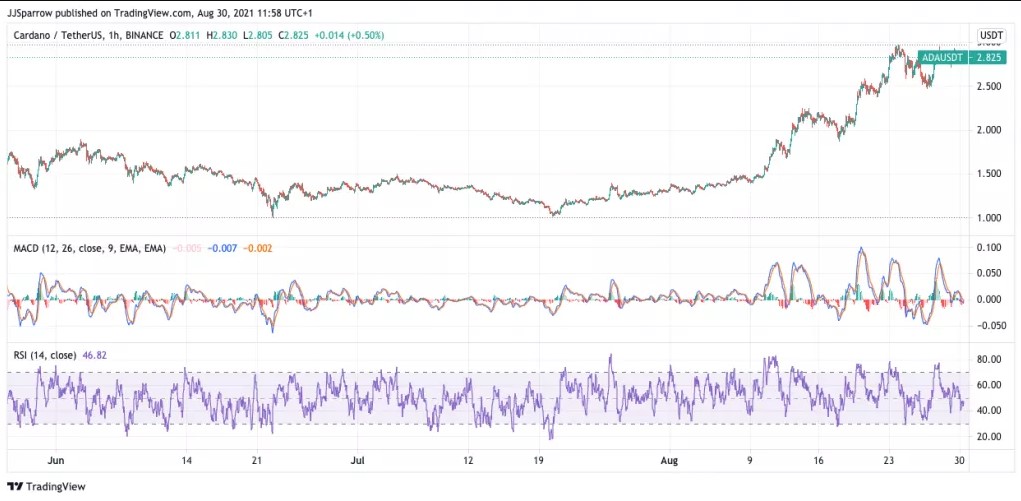
Task: Click the TradingView logo at the bottom
Action: click(x=46, y=487)
